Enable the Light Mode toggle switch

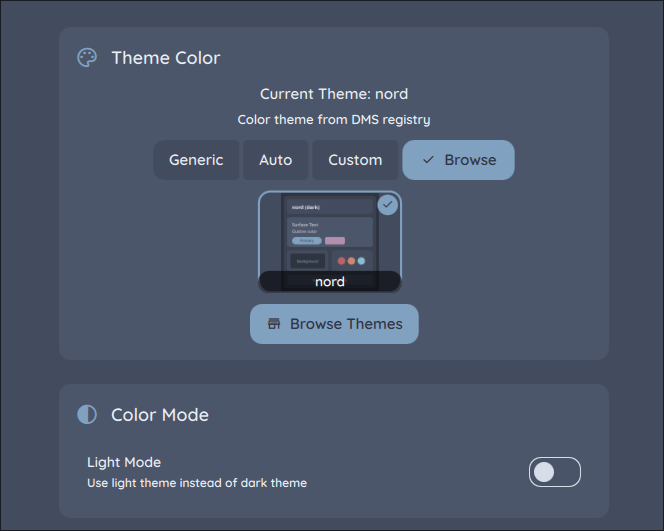[x=554, y=472]
